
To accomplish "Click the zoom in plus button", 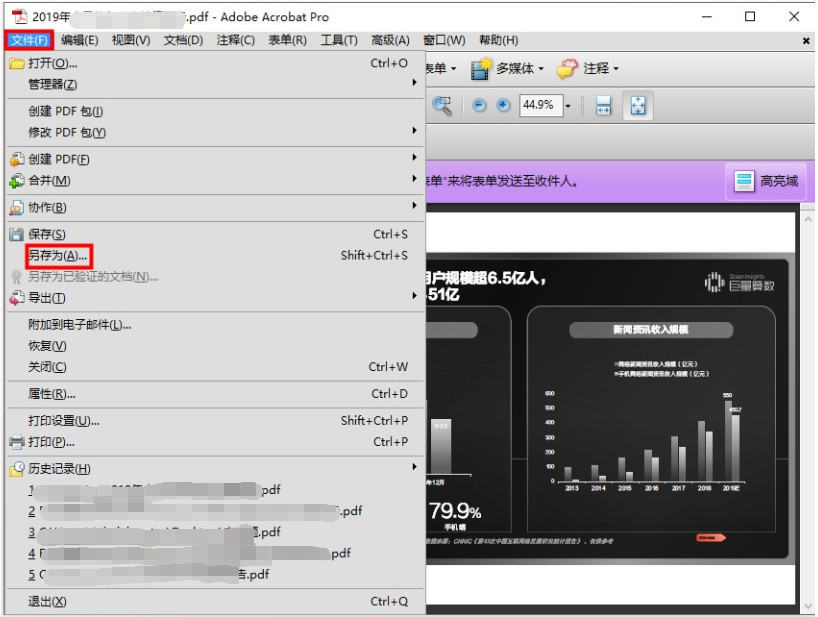I will click(503, 105).
